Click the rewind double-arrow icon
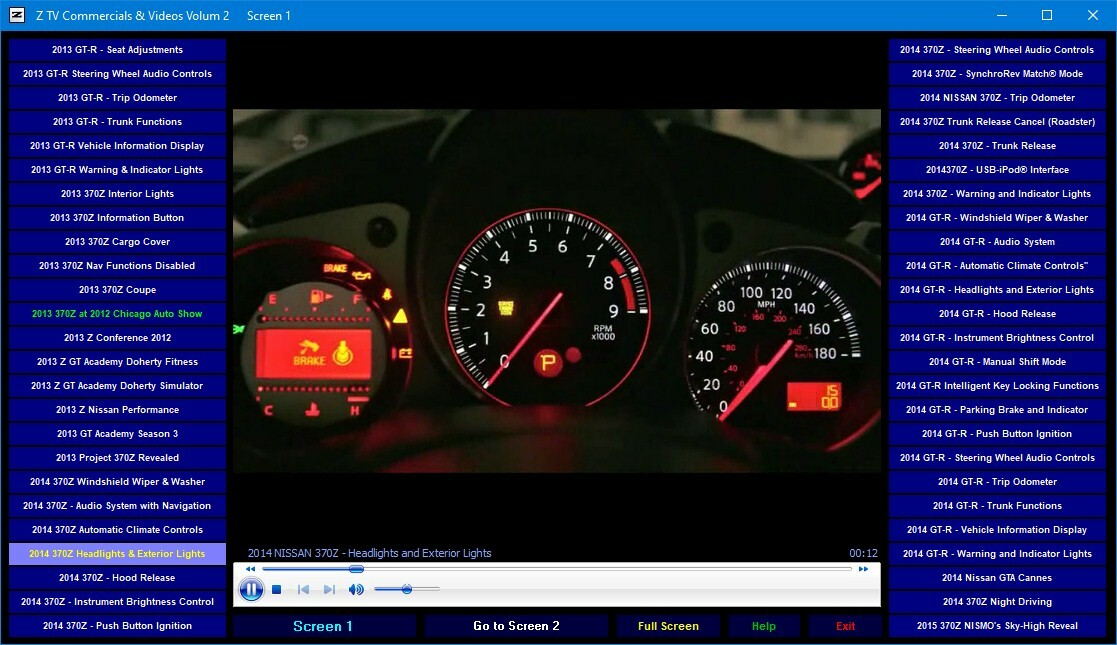The width and height of the screenshot is (1117, 645). click(x=250, y=569)
